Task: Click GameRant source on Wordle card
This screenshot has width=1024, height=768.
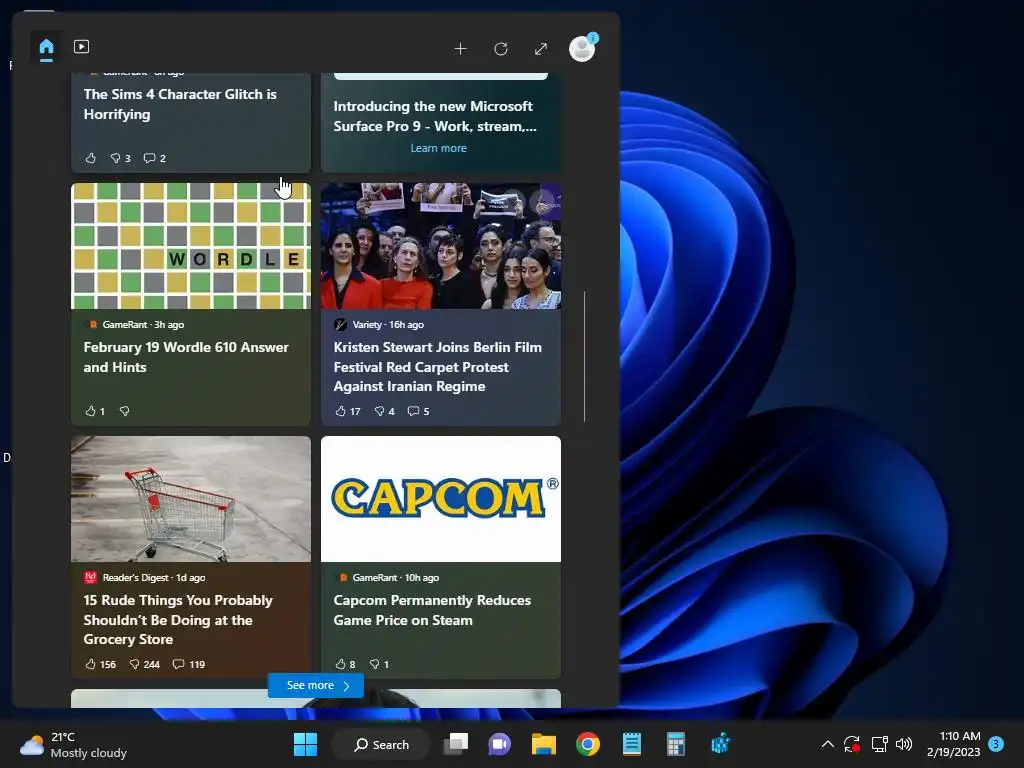Action: (x=125, y=325)
